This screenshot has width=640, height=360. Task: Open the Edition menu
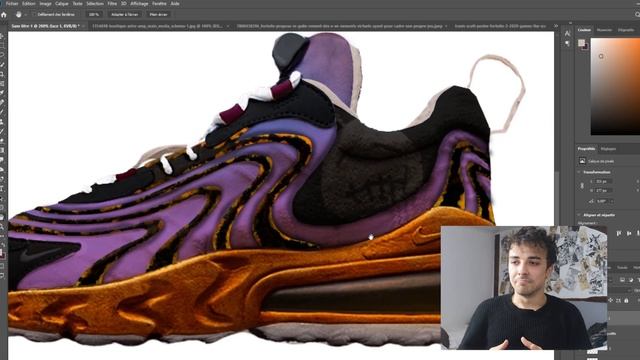(29, 3)
